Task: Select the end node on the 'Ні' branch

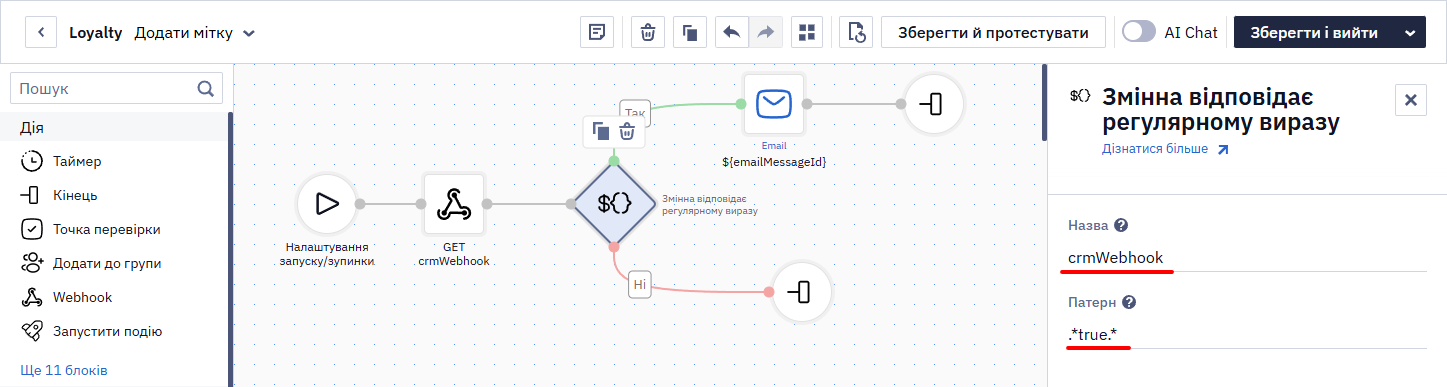Action: point(803,292)
